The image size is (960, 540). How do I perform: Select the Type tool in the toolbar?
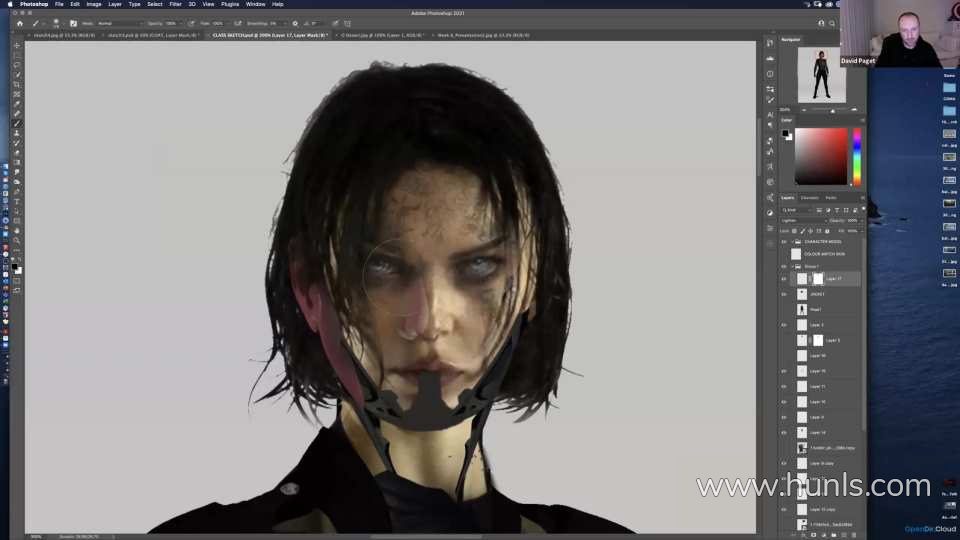pyautogui.click(x=17, y=201)
